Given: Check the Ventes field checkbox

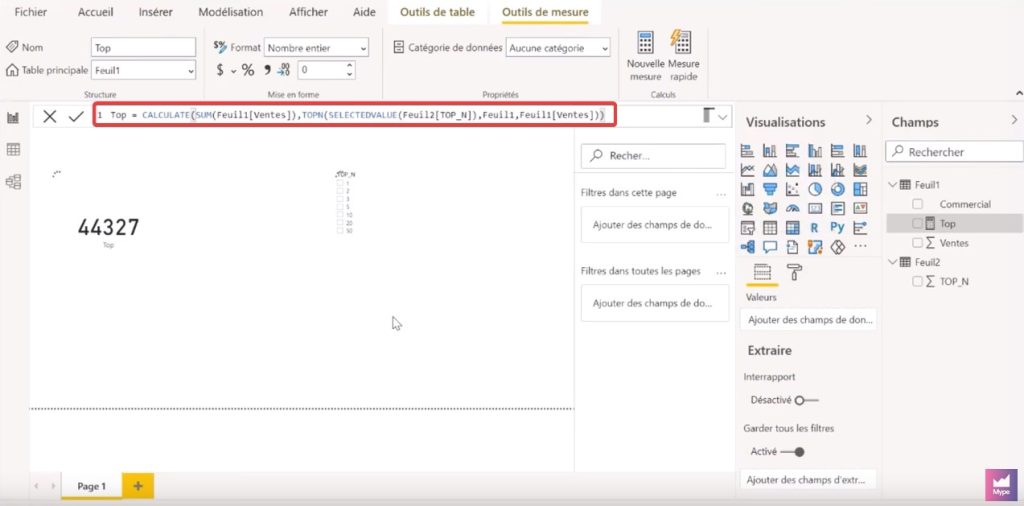Looking at the screenshot, I should coord(917,243).
